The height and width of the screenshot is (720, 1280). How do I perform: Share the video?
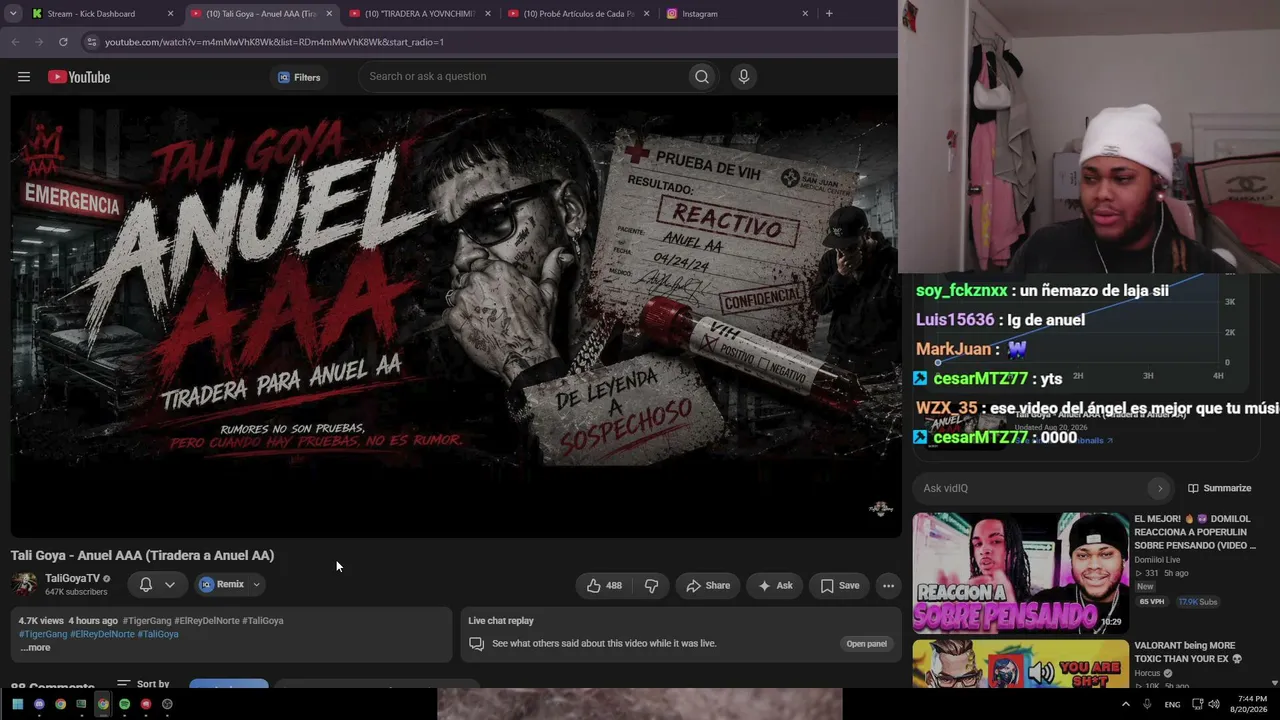(708, 586)
